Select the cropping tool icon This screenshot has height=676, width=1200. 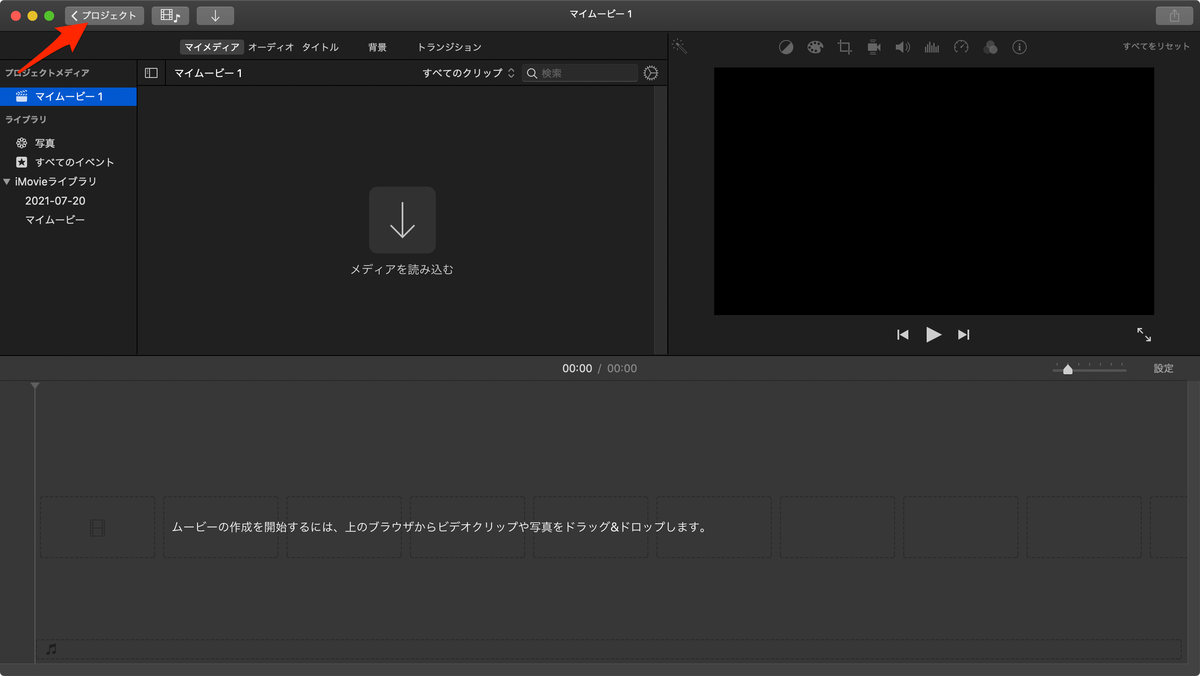[x=844, y=47]
